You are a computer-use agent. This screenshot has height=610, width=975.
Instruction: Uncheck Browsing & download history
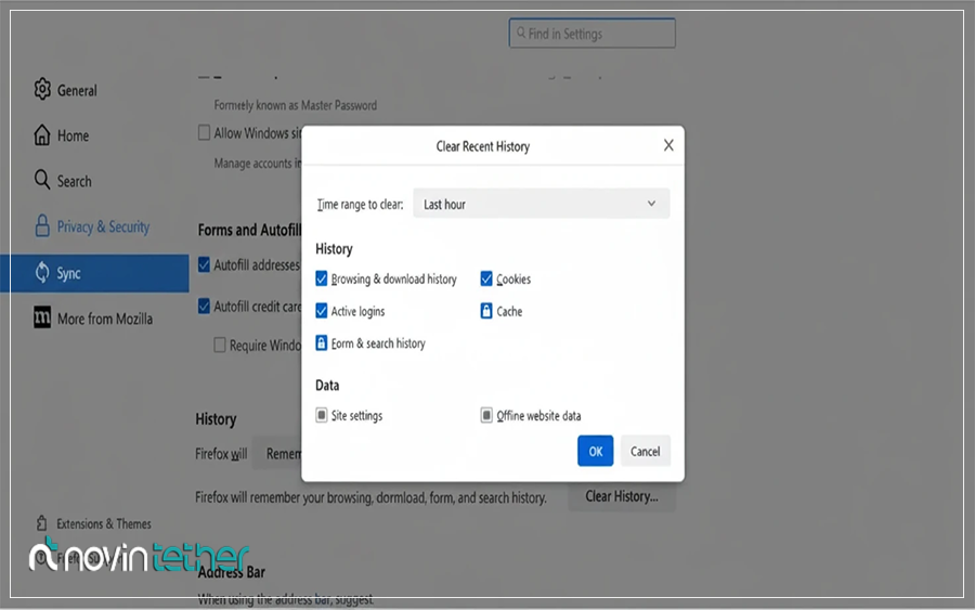pyautogui.click(x=321, y=279)
